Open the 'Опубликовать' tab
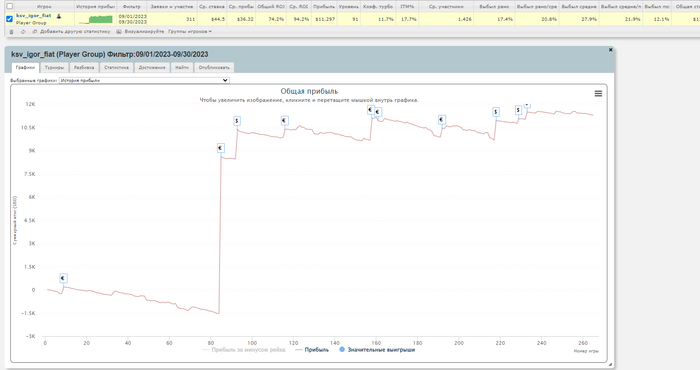 (214, 67)
